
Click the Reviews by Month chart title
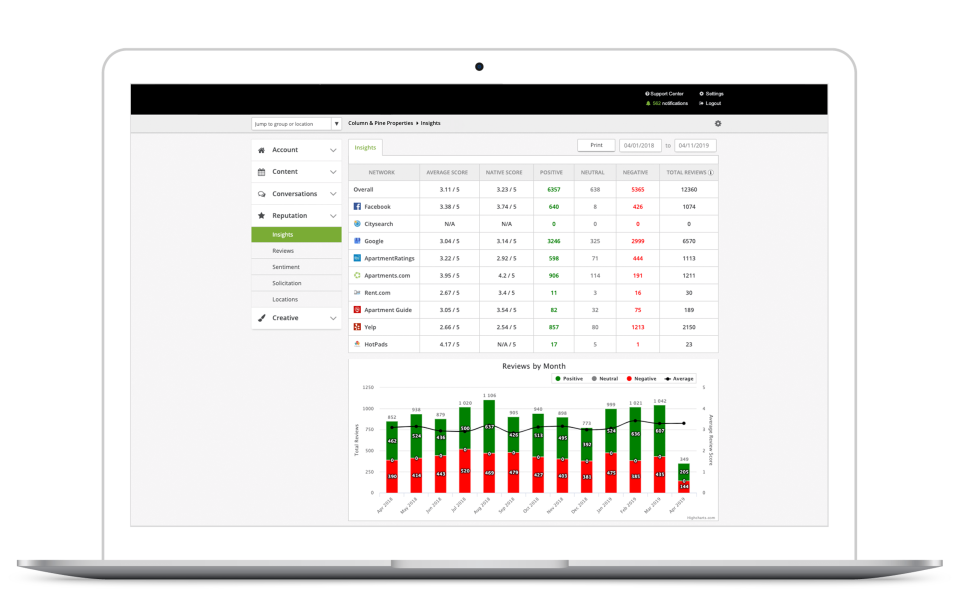click(x=534, y=366)
